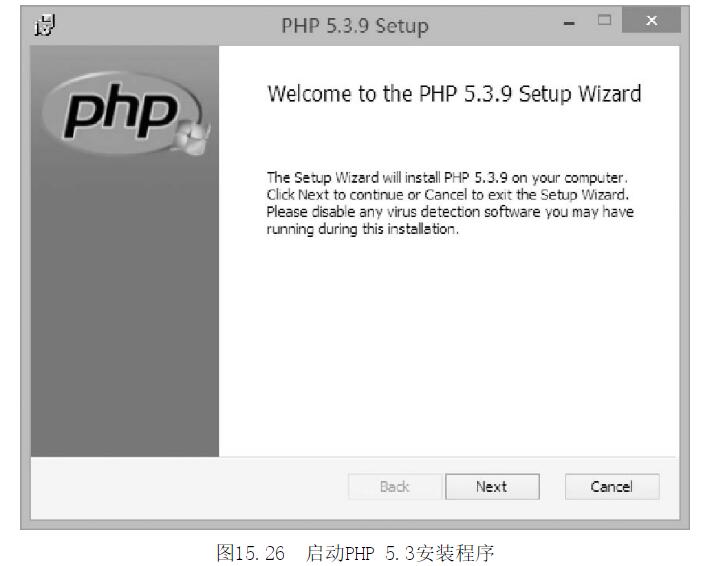Click the line starting "Please disable any virus detection"
Screen dimensions: 708x566
click(x=449, y=212)
